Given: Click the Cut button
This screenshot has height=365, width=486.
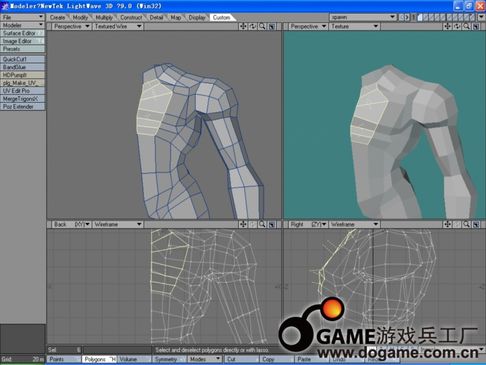Looking at the screenshot, I should tap(241, 359).
